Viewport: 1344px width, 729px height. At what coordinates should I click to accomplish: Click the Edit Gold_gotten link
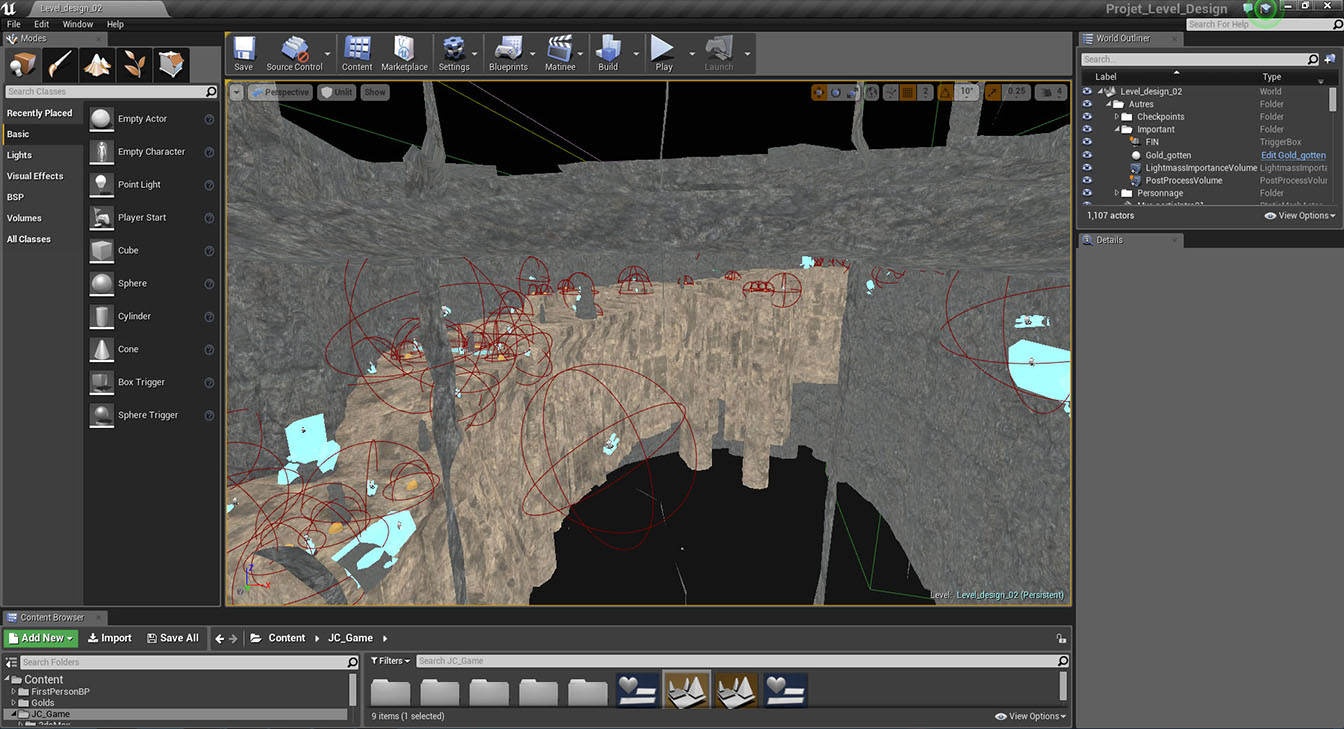click(1293, 155)
